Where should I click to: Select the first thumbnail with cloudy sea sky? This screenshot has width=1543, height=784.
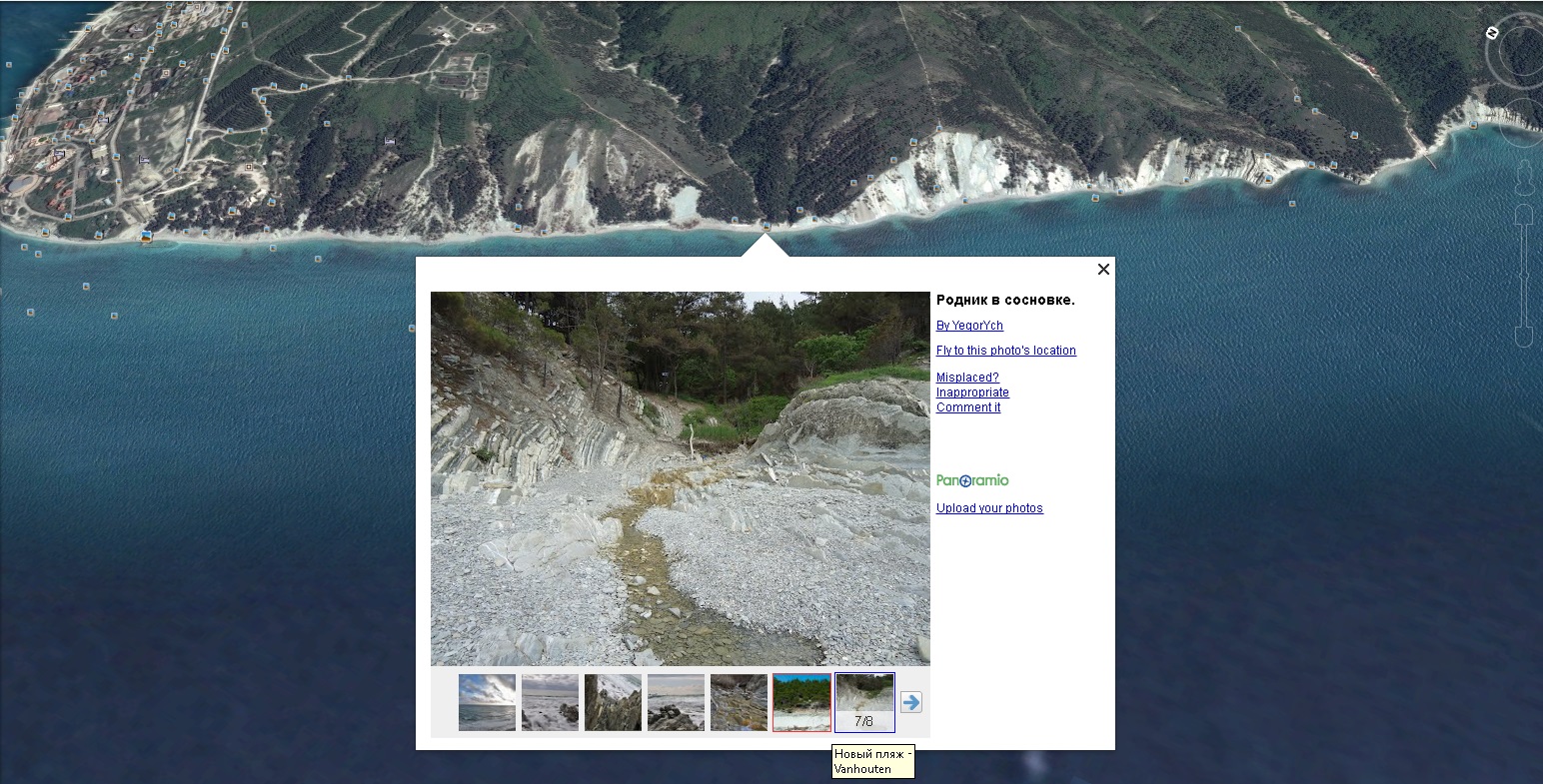(487, 702)
